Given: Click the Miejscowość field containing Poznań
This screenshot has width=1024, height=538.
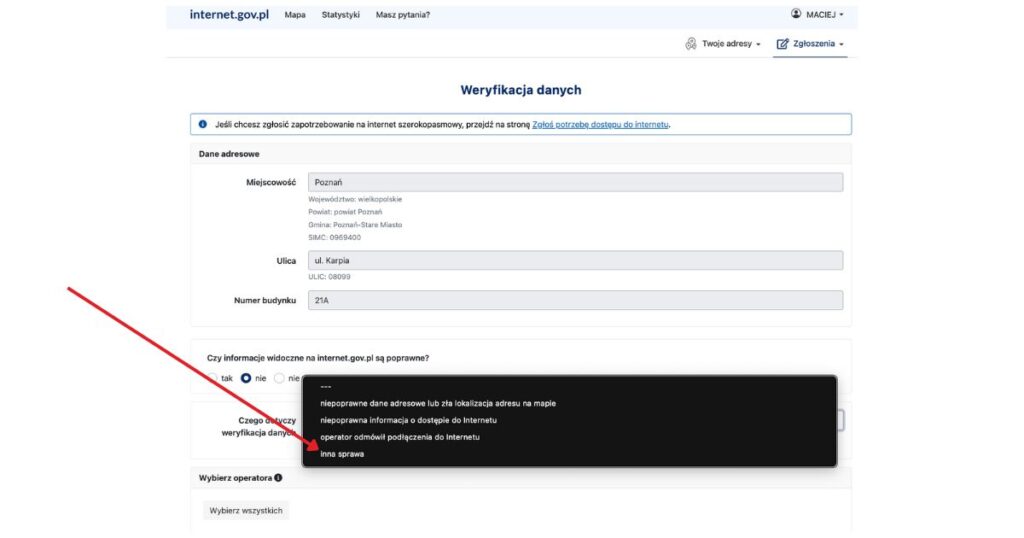Looking at the screenshot, I should [x=575, y=182].
